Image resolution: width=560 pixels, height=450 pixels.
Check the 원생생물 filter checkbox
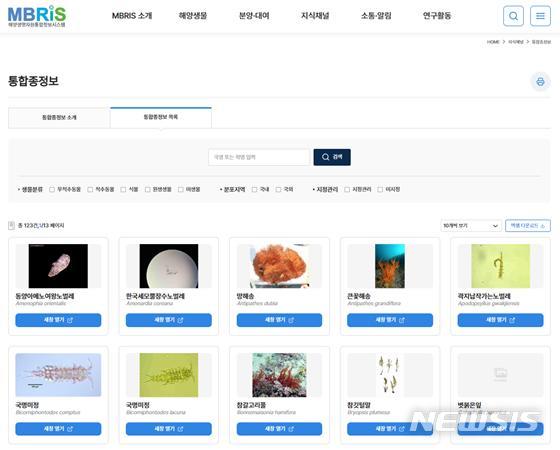pyautogui.click(x=148, y=189)
